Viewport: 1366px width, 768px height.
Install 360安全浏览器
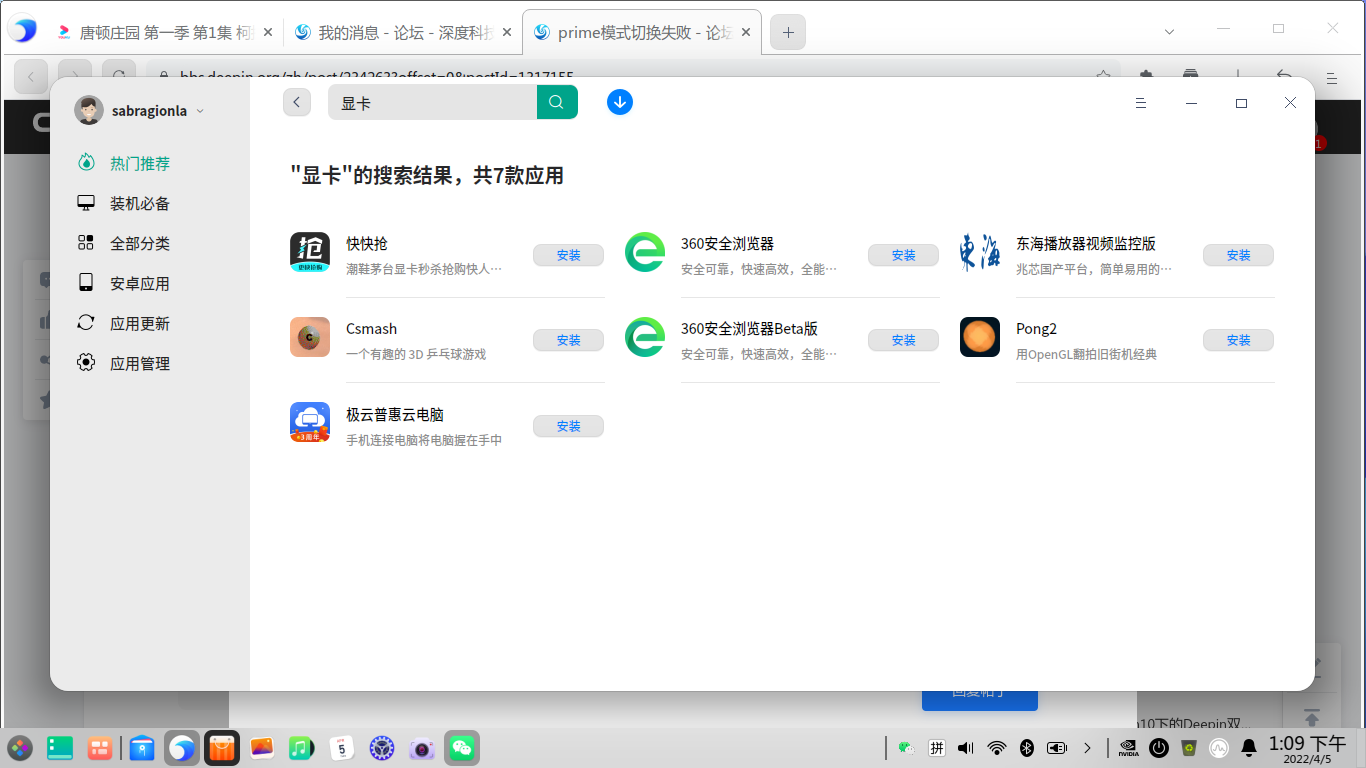[903, 255]
